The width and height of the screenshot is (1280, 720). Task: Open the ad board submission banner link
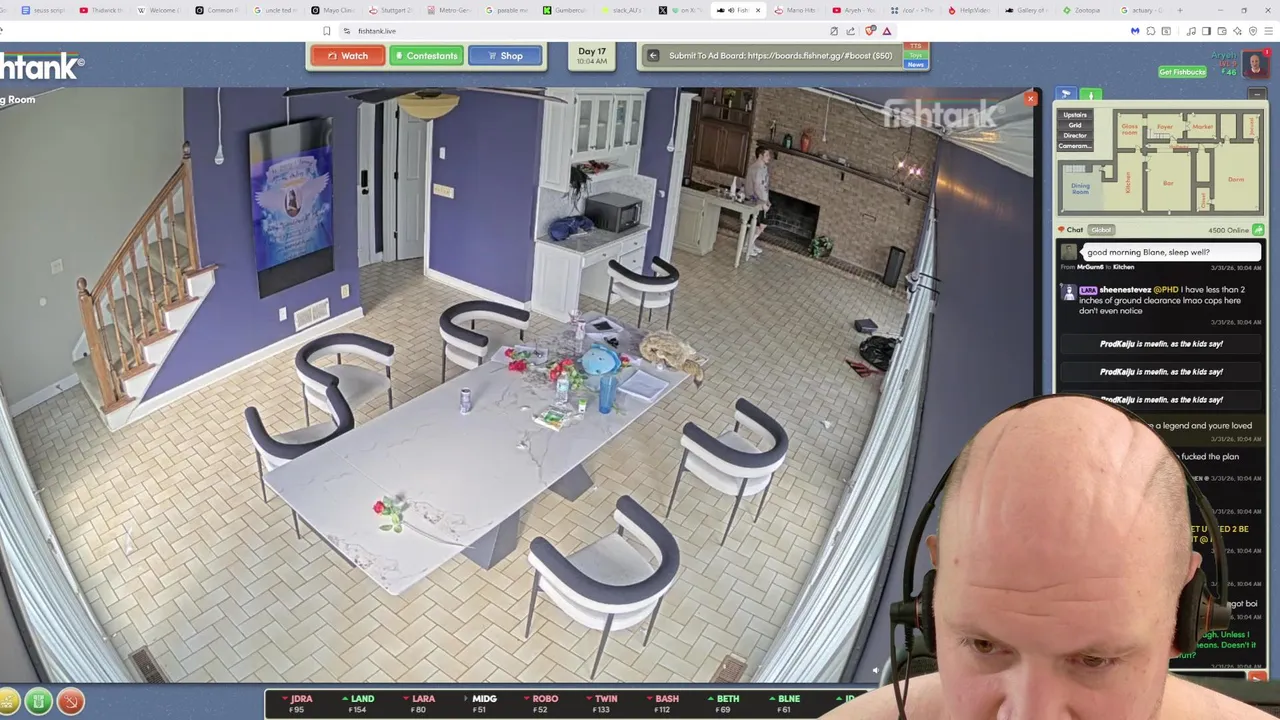click(780, 56)
